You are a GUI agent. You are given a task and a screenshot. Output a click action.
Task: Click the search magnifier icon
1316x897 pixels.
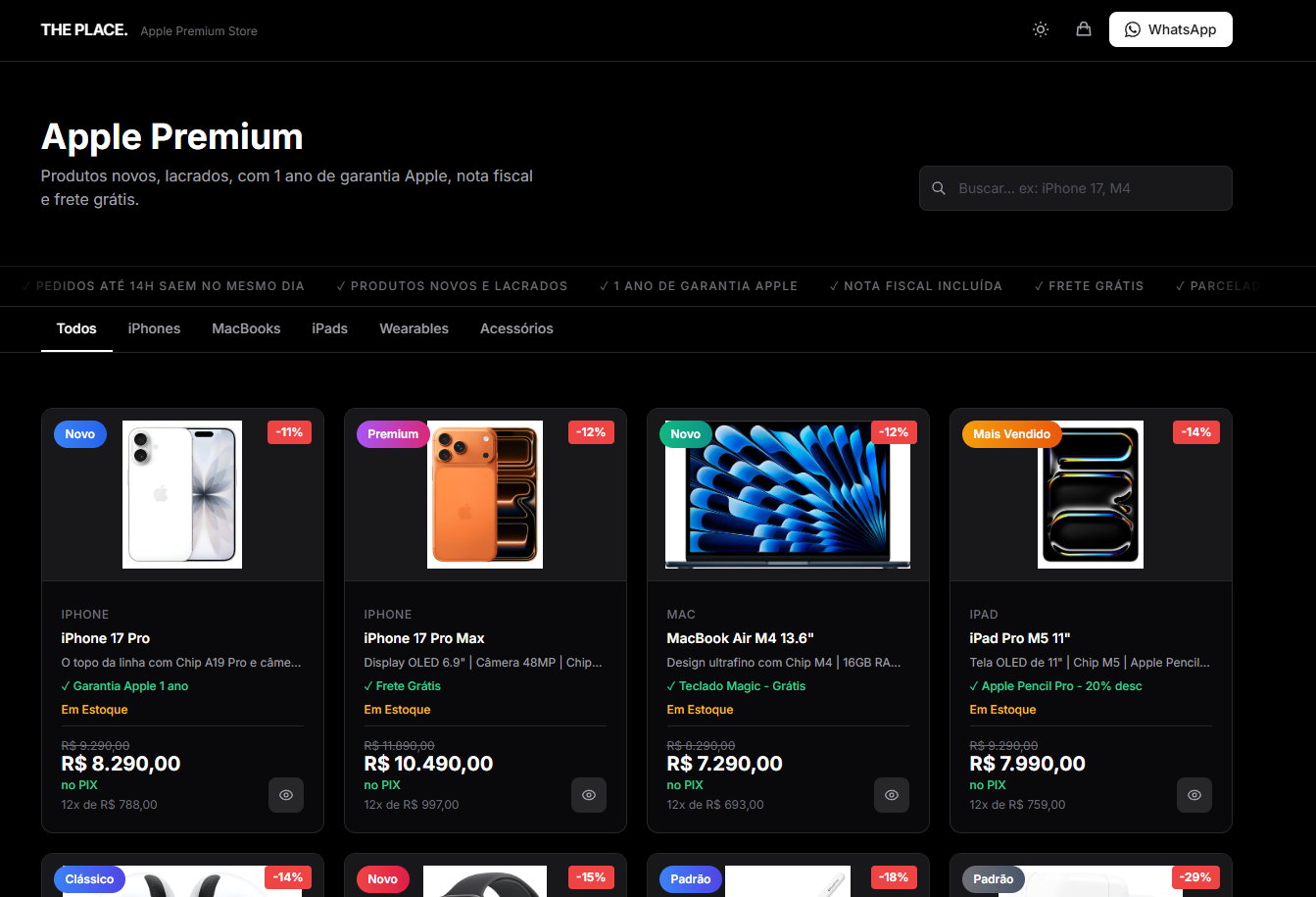point(939,188)
